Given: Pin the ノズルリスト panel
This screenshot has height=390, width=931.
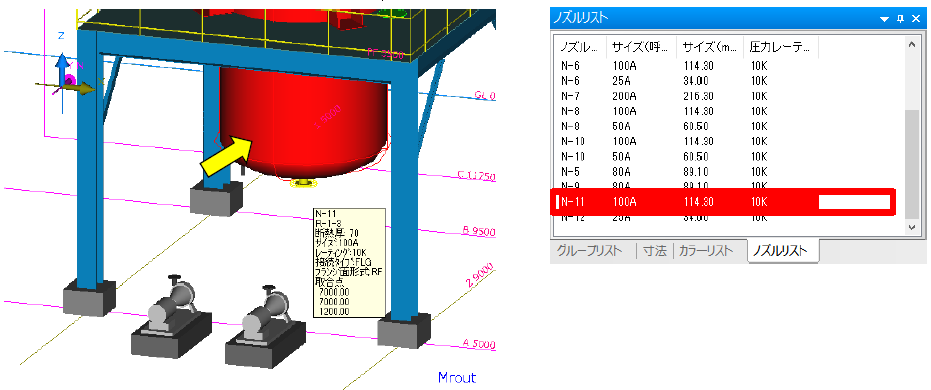Looking at the screenshot, I should (x=901, y=18).
